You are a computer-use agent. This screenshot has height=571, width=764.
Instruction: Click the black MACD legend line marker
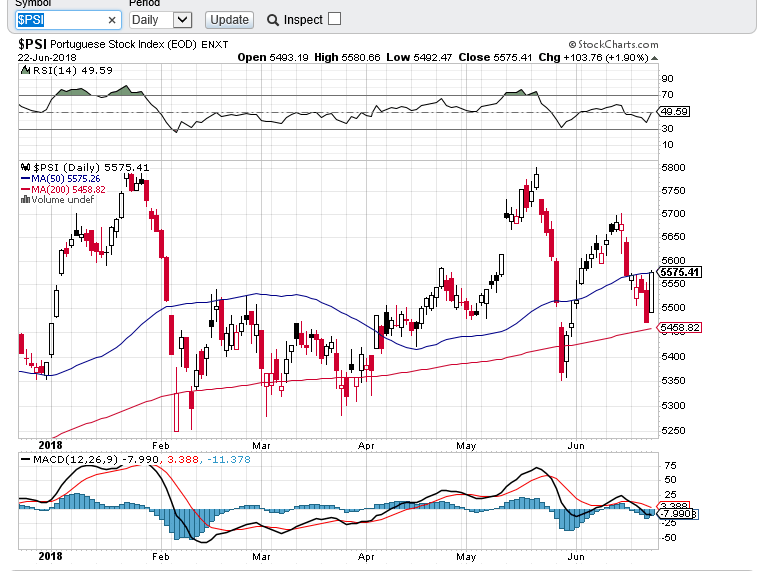(x=25, y=459)
